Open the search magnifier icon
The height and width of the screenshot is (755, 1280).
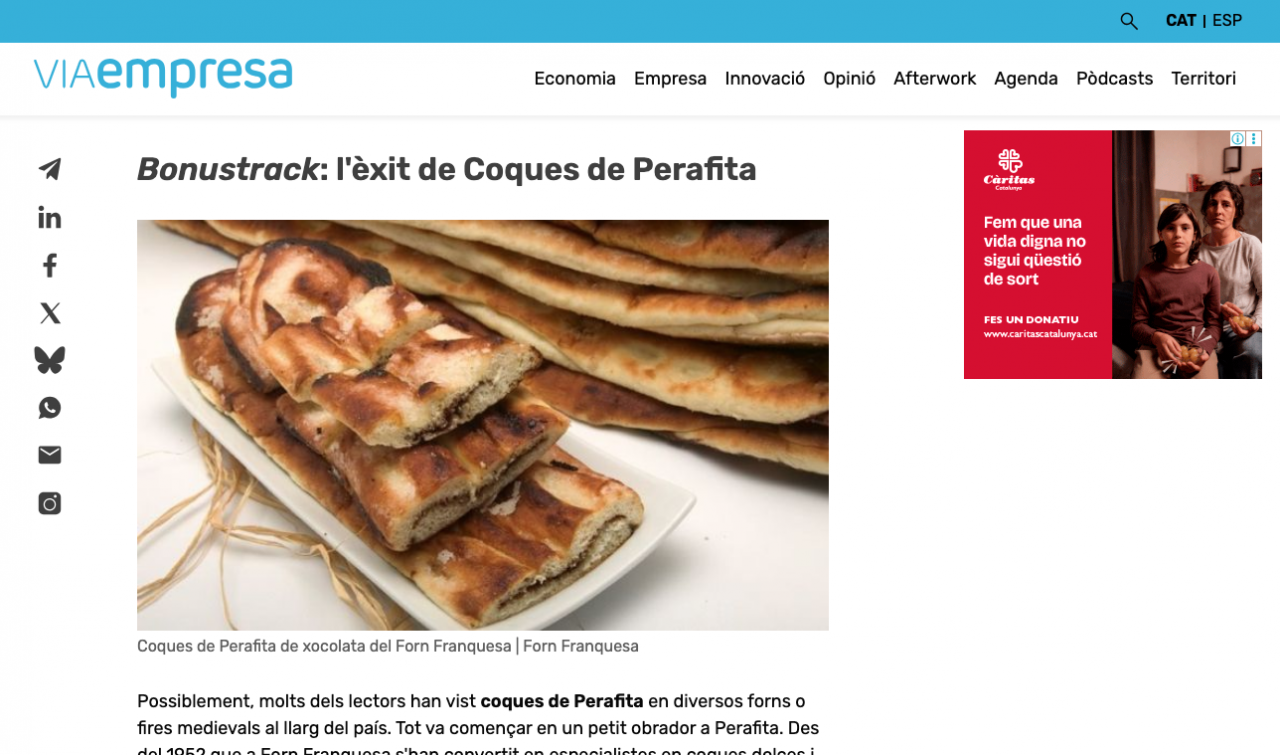[x=1129, y=21]
